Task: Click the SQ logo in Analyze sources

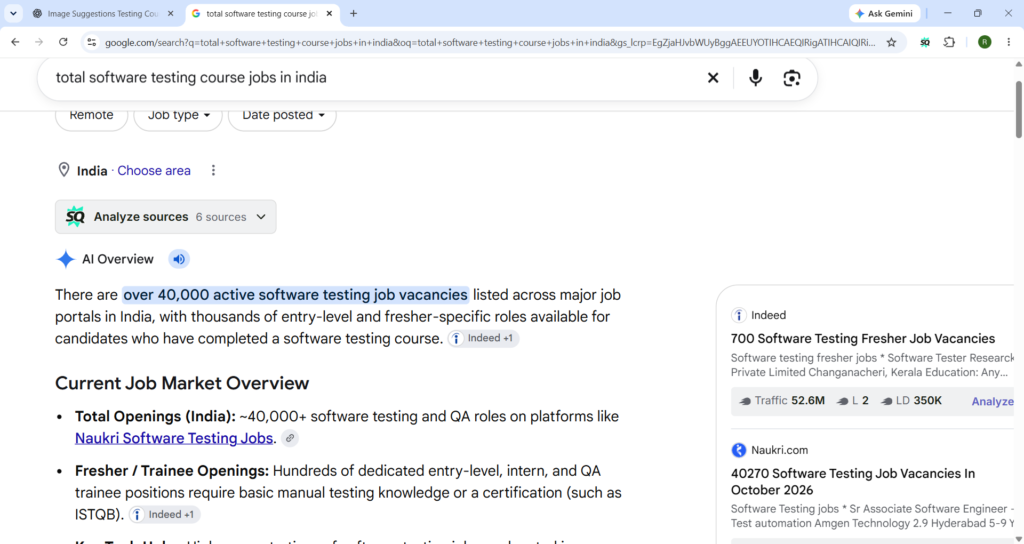Action: [75, 217]
